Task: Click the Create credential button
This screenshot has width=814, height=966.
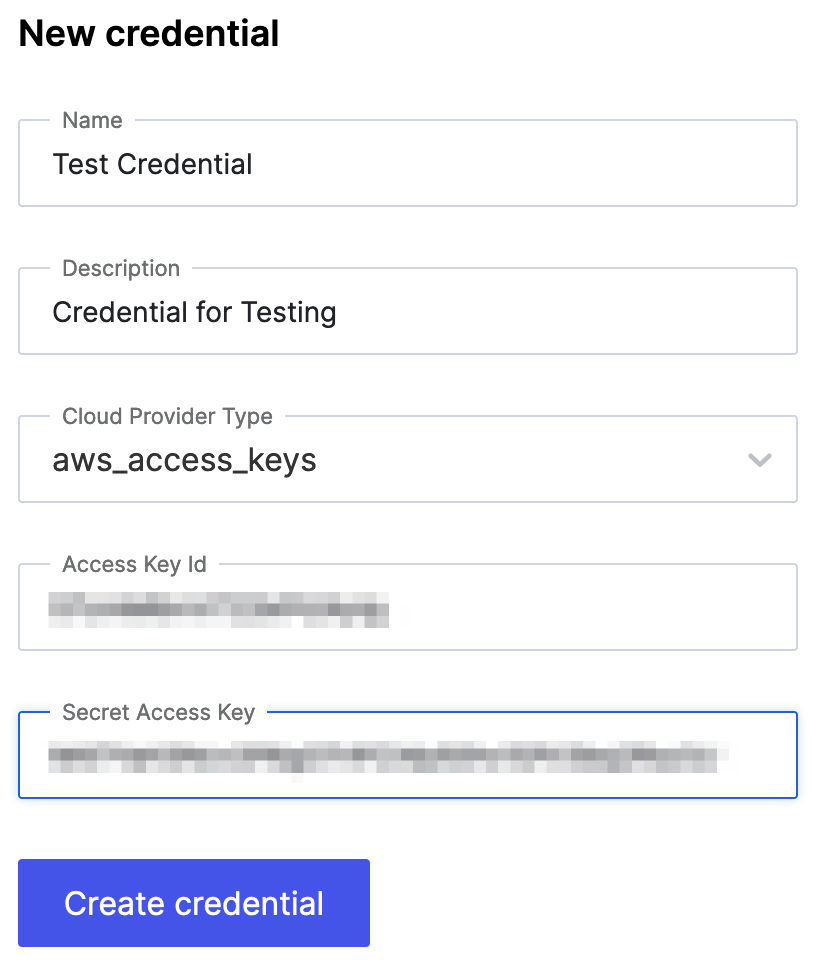Action: click(194, 903)
